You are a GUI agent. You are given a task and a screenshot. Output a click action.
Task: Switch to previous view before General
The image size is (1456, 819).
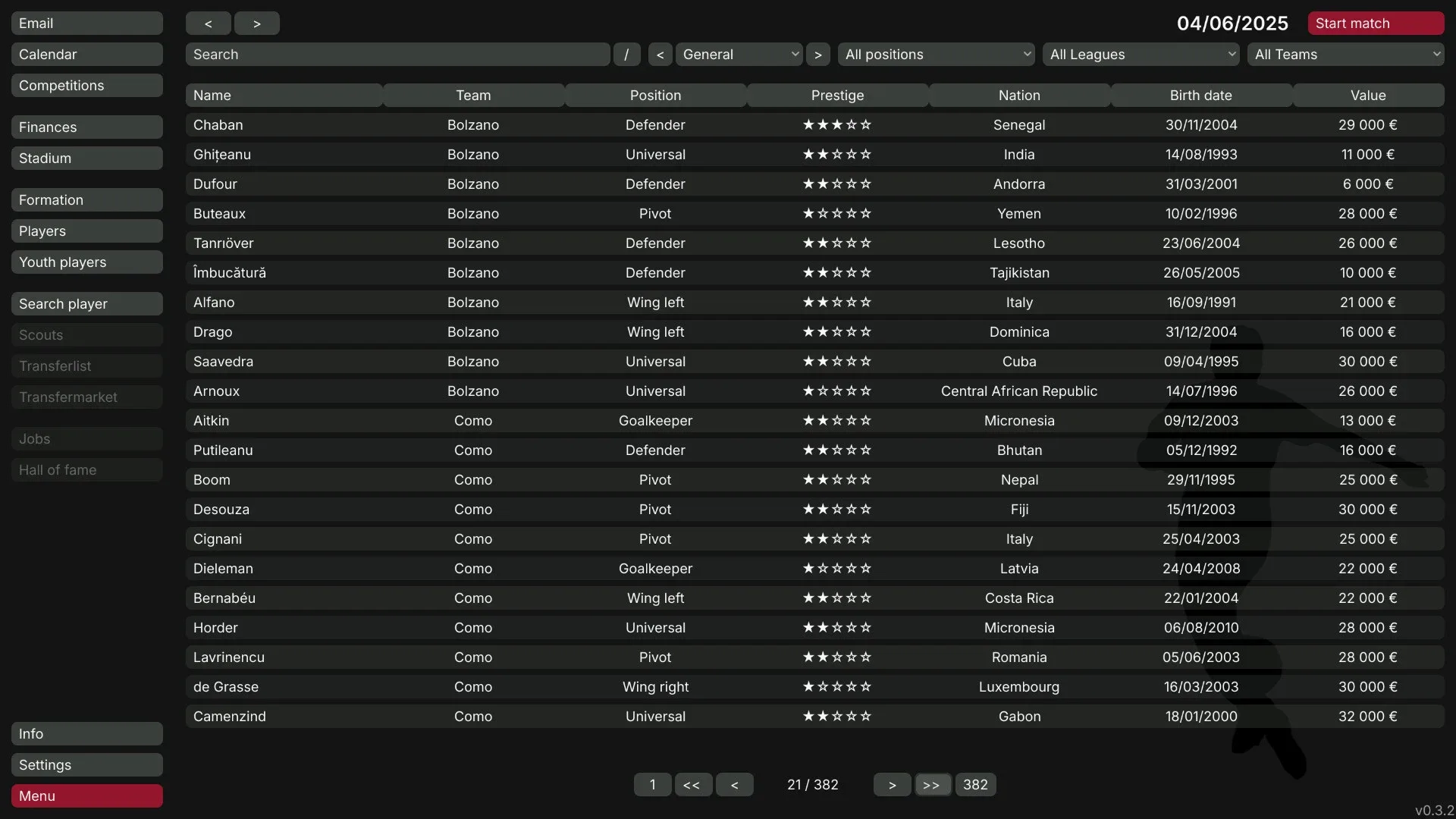(660, 55)
